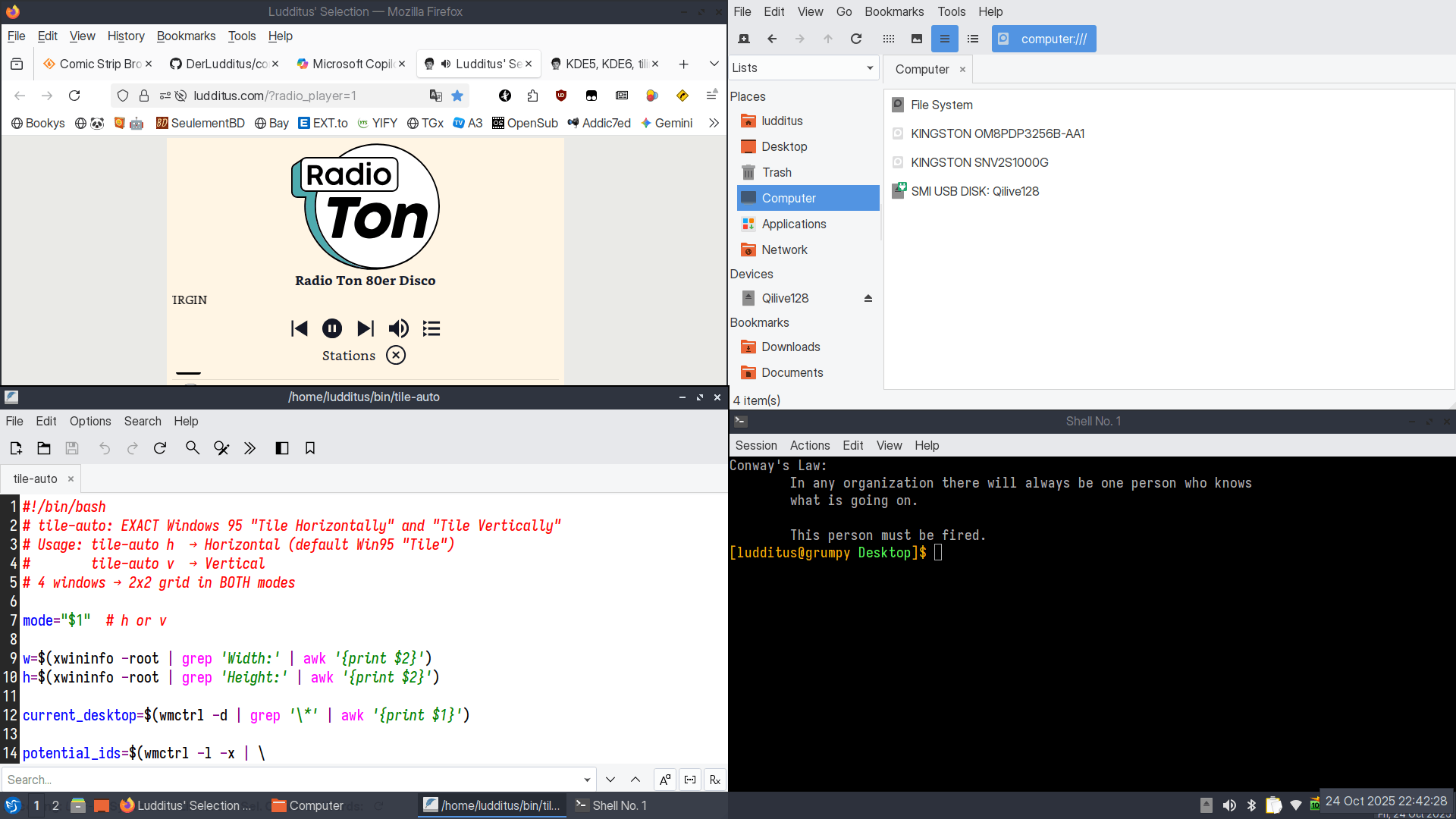Expand Firefox list all tabs chevron
This screenshot has height=819, width=1456.
pos(714,64)
